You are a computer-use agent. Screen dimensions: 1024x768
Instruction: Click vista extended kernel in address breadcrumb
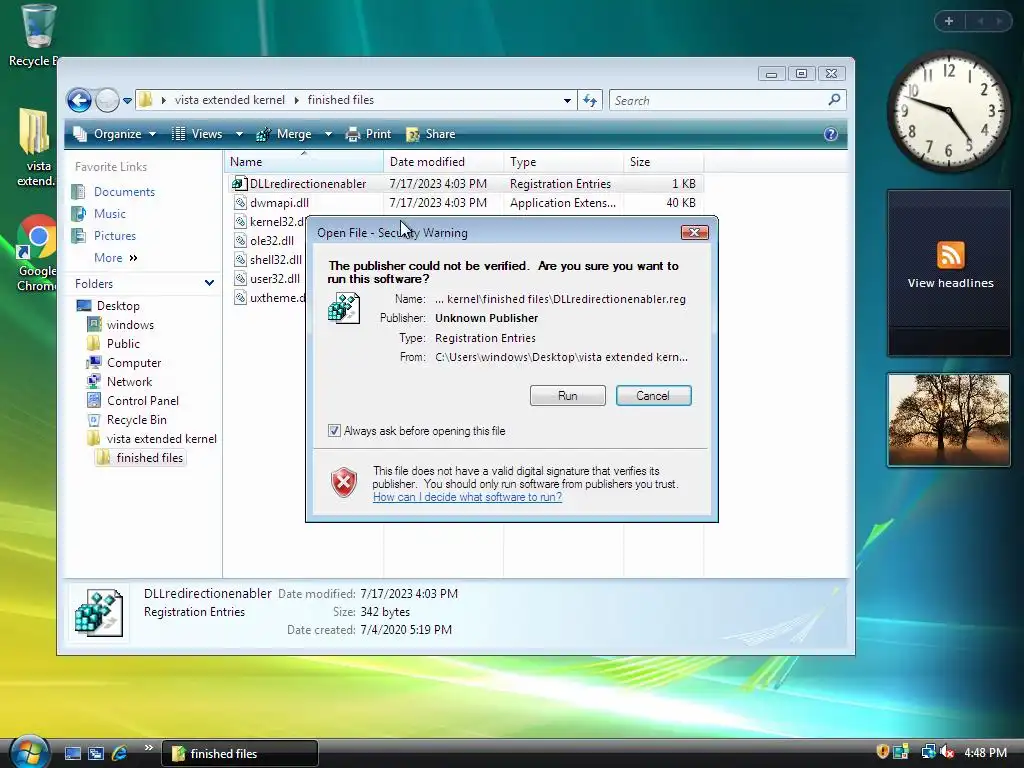(230, 100)
